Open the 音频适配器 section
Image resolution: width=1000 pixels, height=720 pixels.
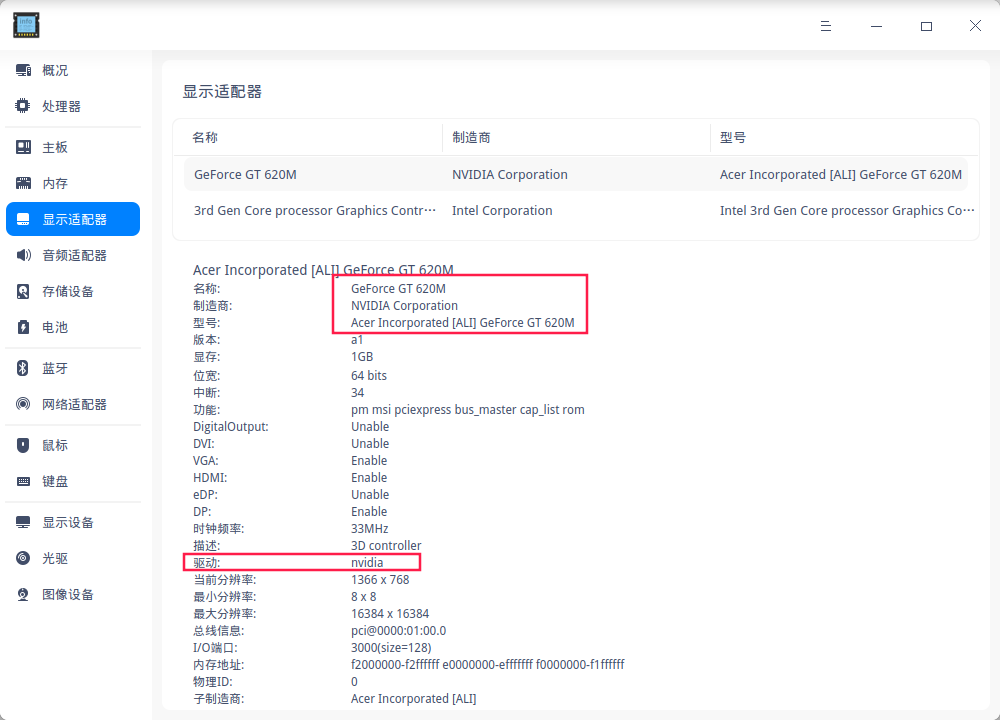[x=73, y=255]
